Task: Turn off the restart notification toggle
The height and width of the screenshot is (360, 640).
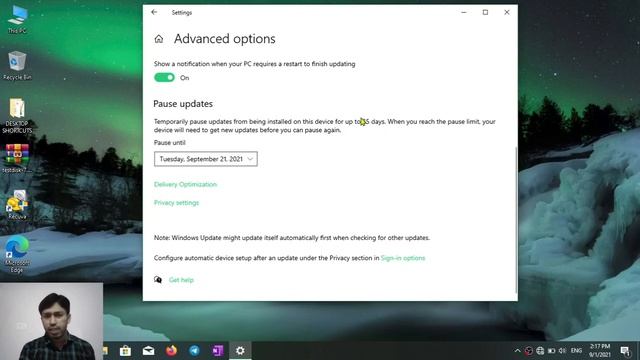Action: pos(164,78)
